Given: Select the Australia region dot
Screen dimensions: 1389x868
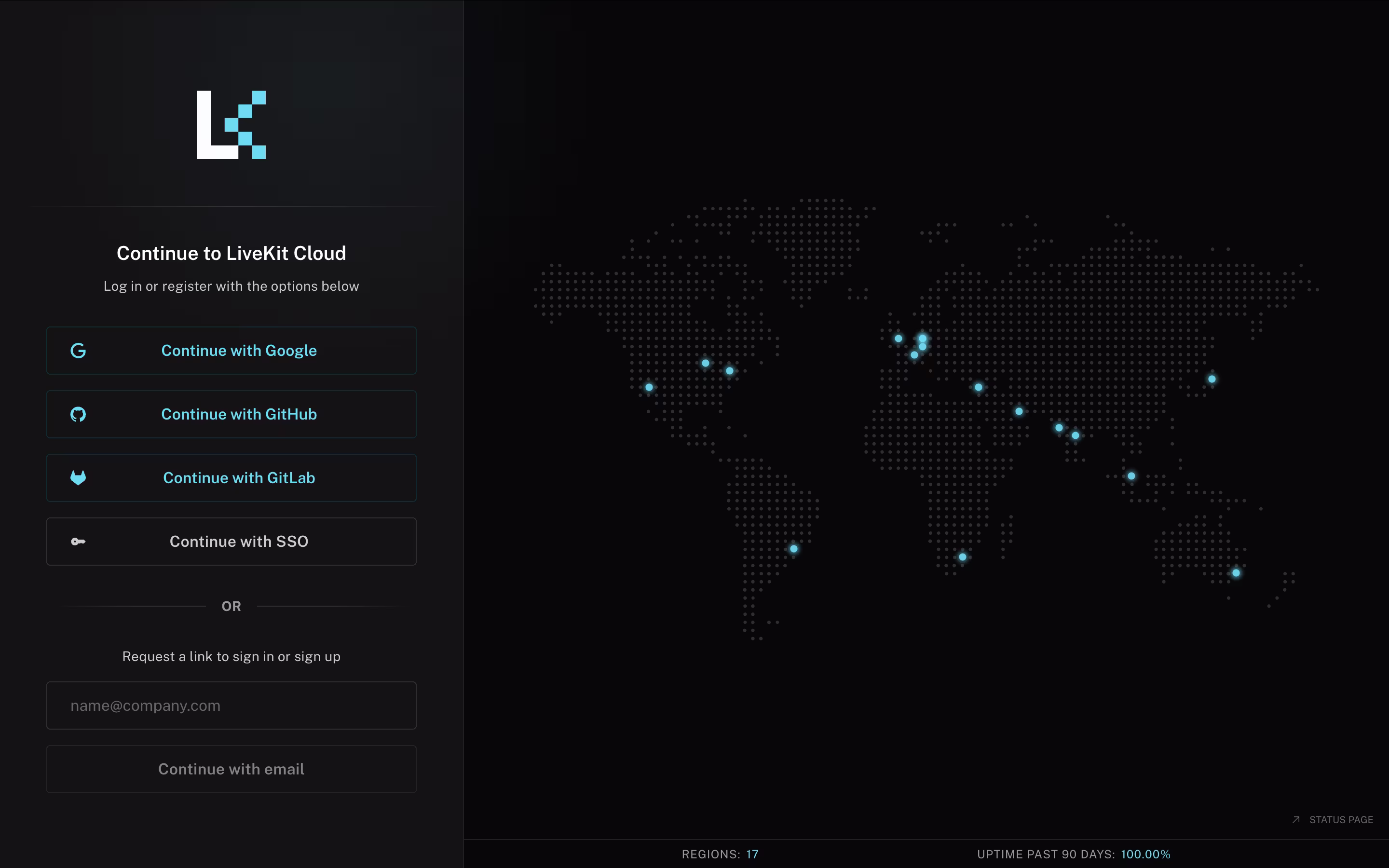Looking at the screenshot, I should 1236,573.
